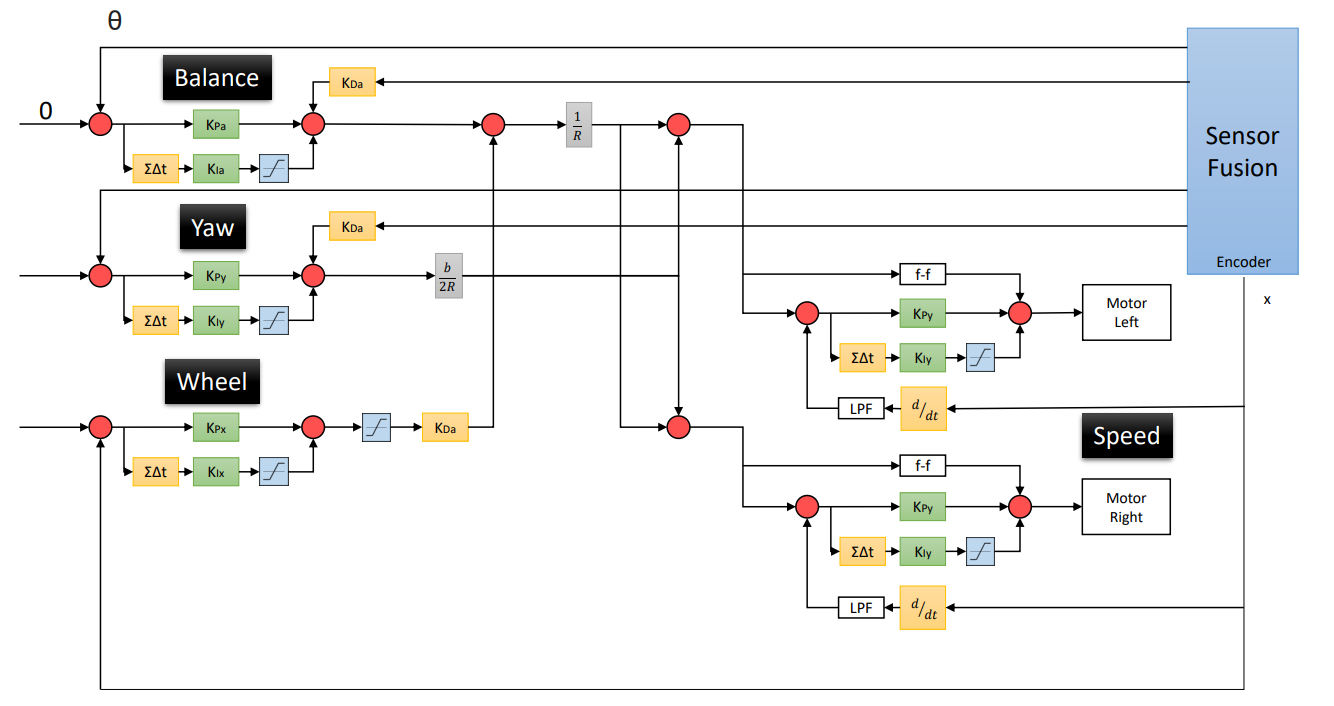Click the Wheel section button

[212, 381]
